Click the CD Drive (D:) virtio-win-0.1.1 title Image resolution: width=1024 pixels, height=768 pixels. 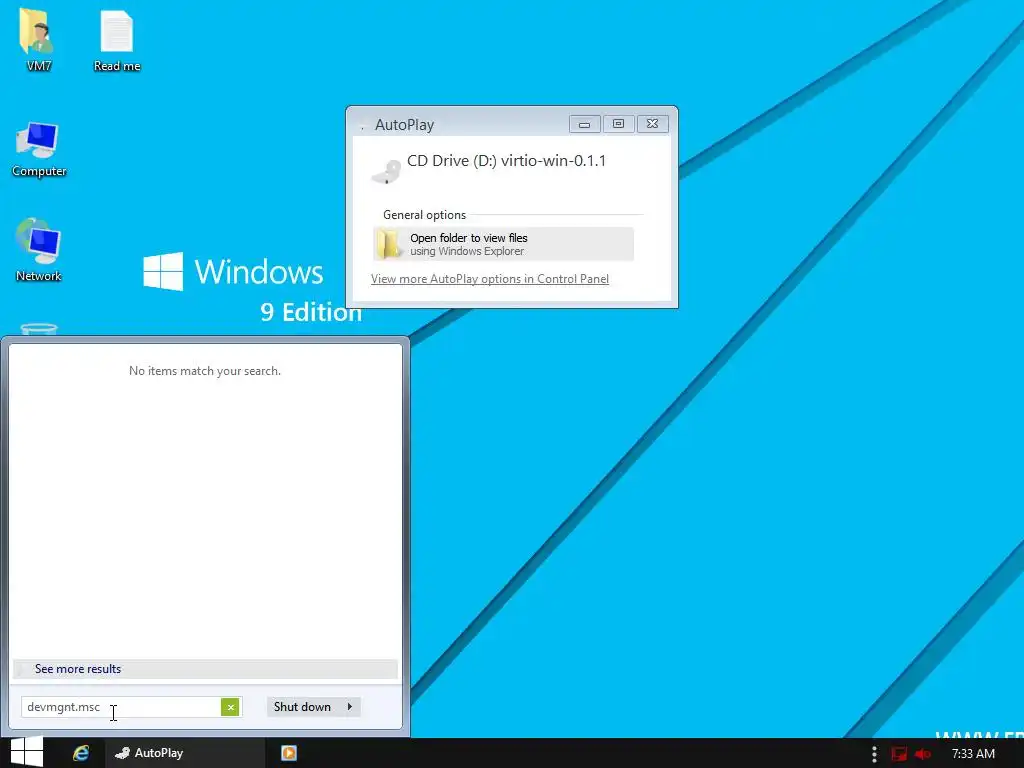coord(506,161)
